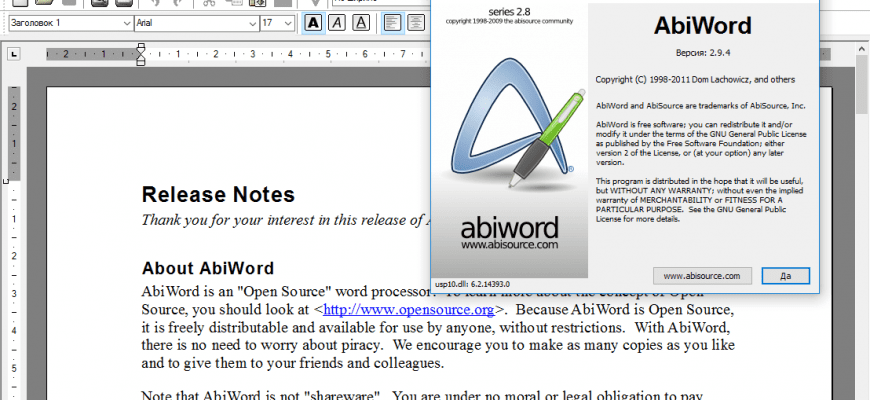Follow the http://www.opensource.org hyperlink
Viewport: 870px width, 400px height.
click(x=408, y=309)
